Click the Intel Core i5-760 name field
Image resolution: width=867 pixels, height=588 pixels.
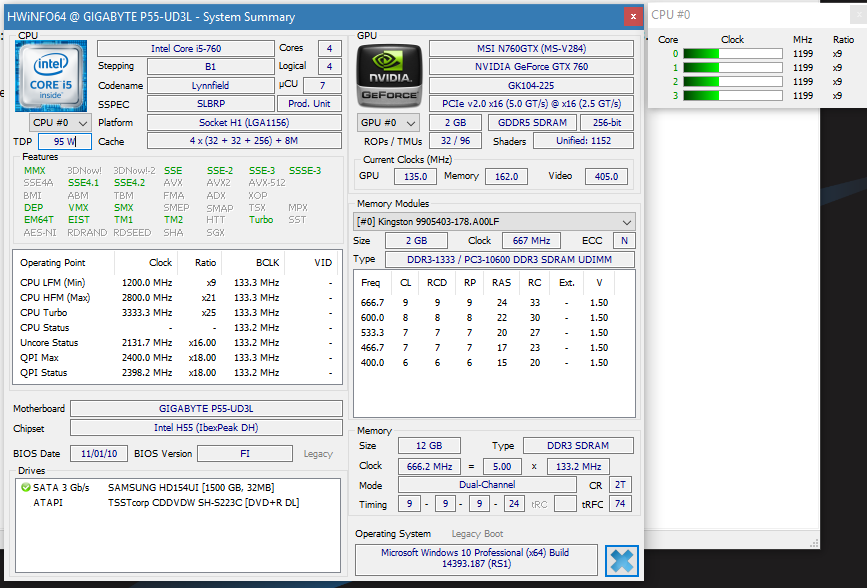pyautogui.click(x=185, y=48)
